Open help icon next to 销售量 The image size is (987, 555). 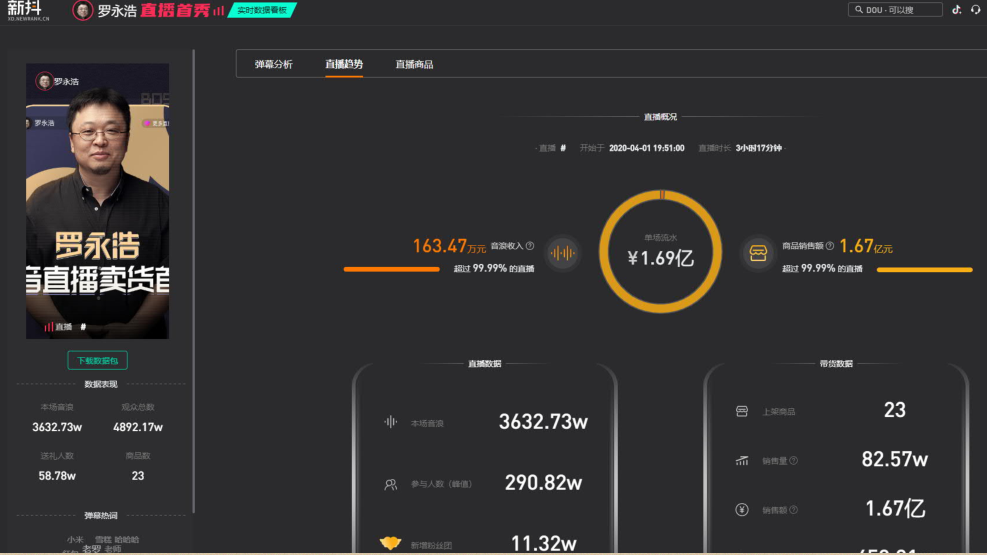794,461
